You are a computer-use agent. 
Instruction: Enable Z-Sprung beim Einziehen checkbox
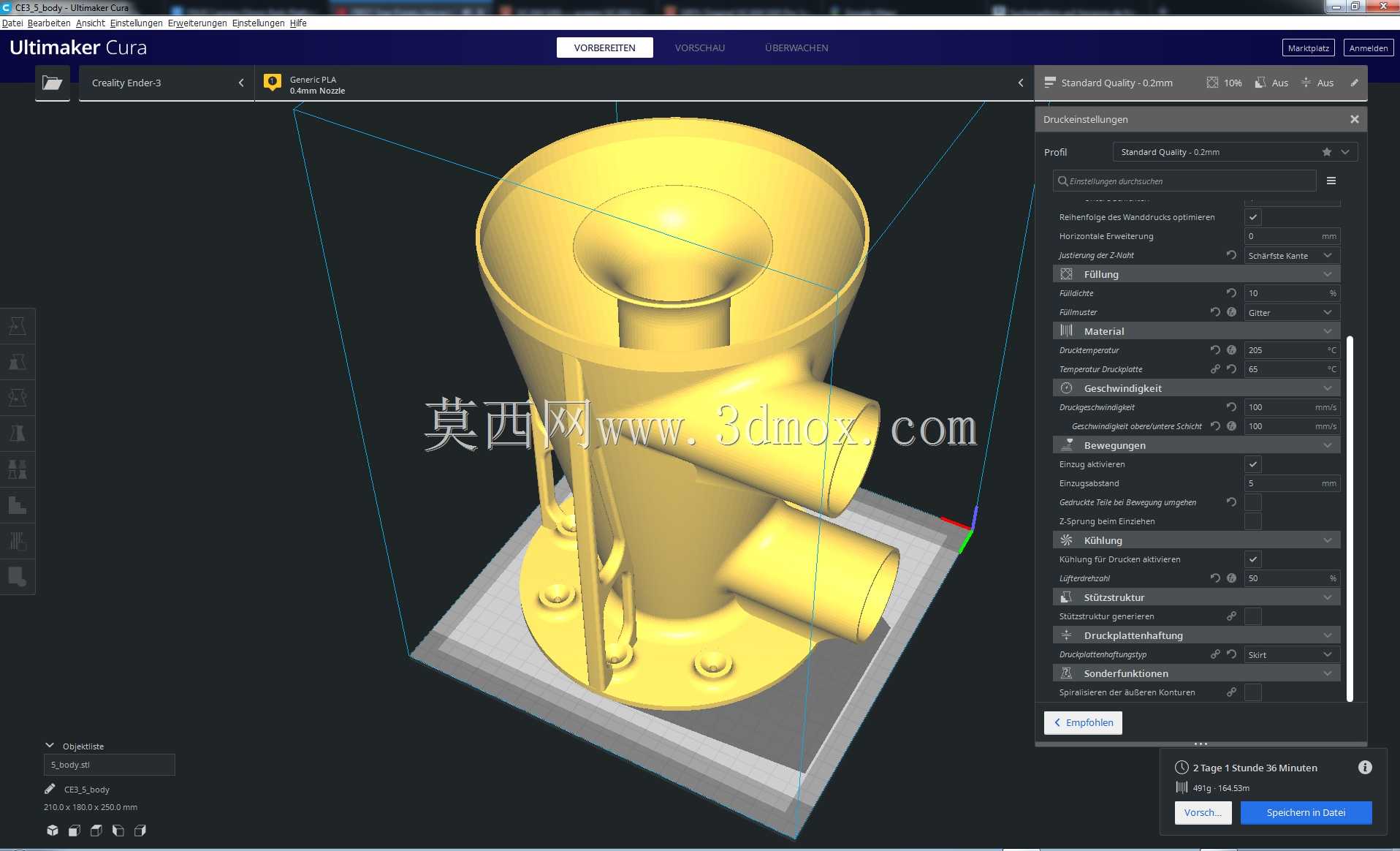pyautogui.click(x=1253, y=521)
